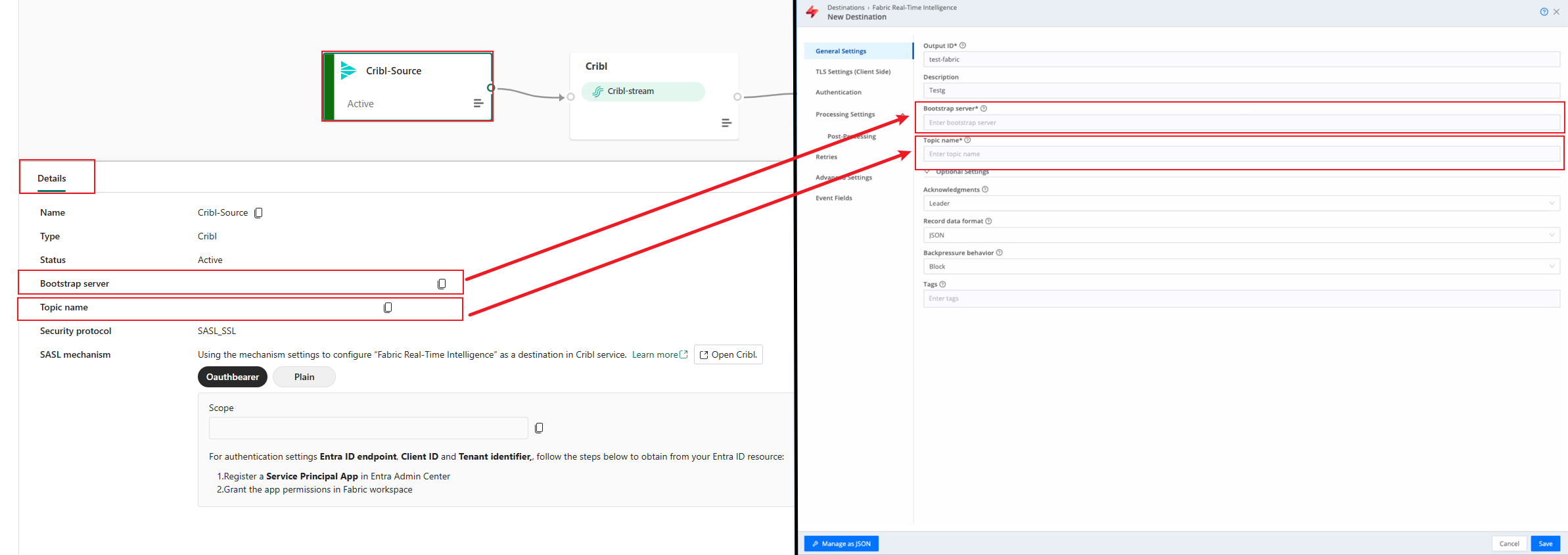Show help for Bootstrap server field
Screen dimensions: 1568x555
[x=984, y=109]
